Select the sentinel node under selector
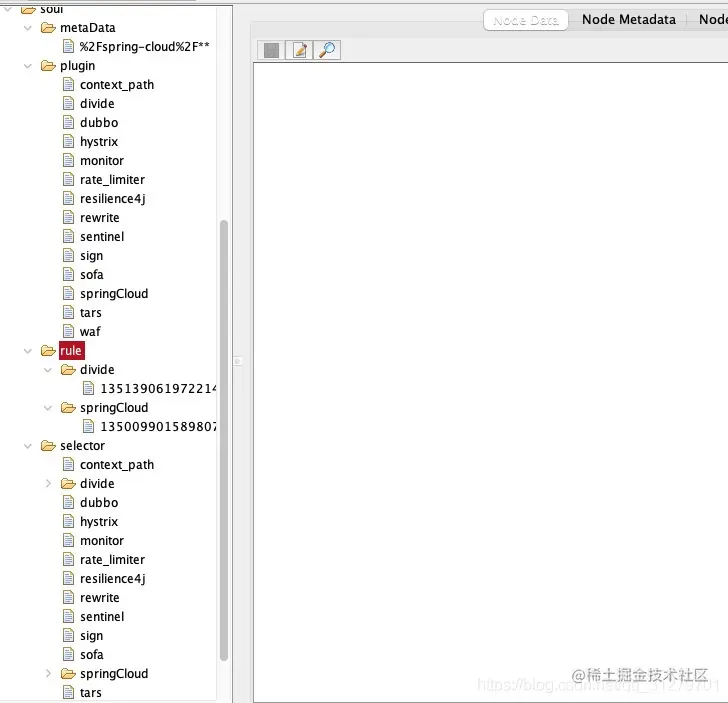 (102, 617)
